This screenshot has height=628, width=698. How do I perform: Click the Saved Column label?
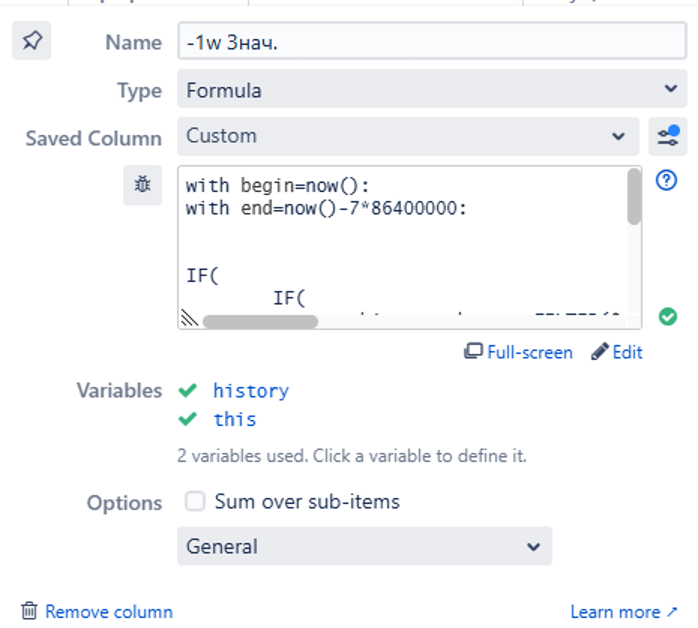point(93,138)
